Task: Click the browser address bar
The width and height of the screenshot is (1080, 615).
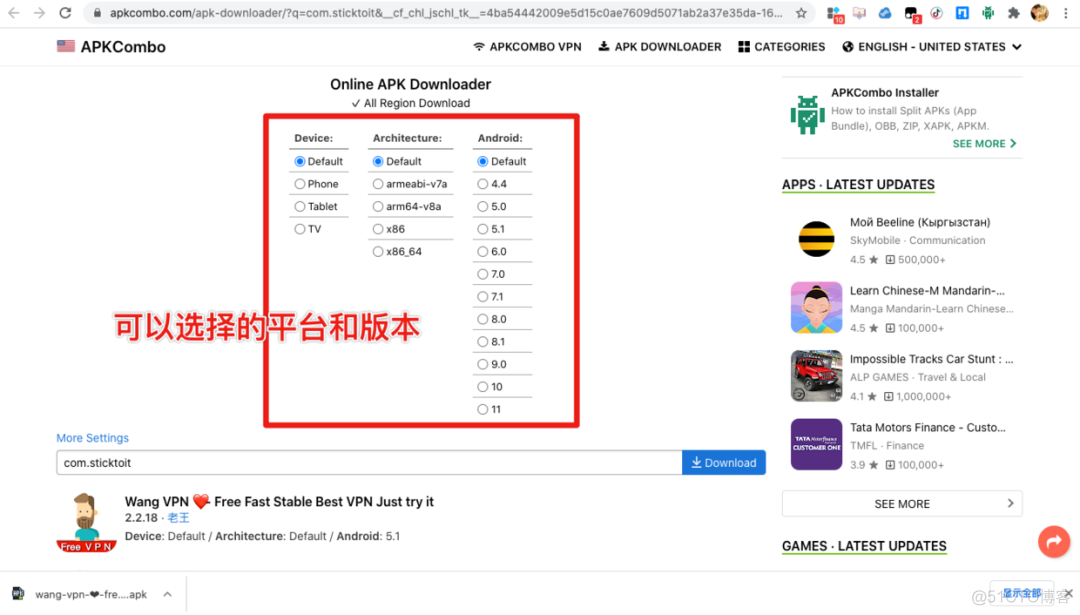Action: coord(446,12)
